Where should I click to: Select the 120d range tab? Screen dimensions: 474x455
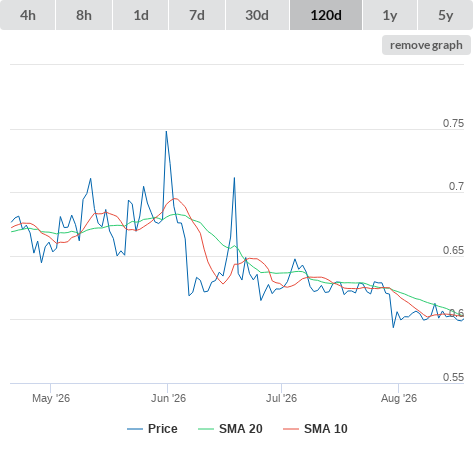coord(326,15)
